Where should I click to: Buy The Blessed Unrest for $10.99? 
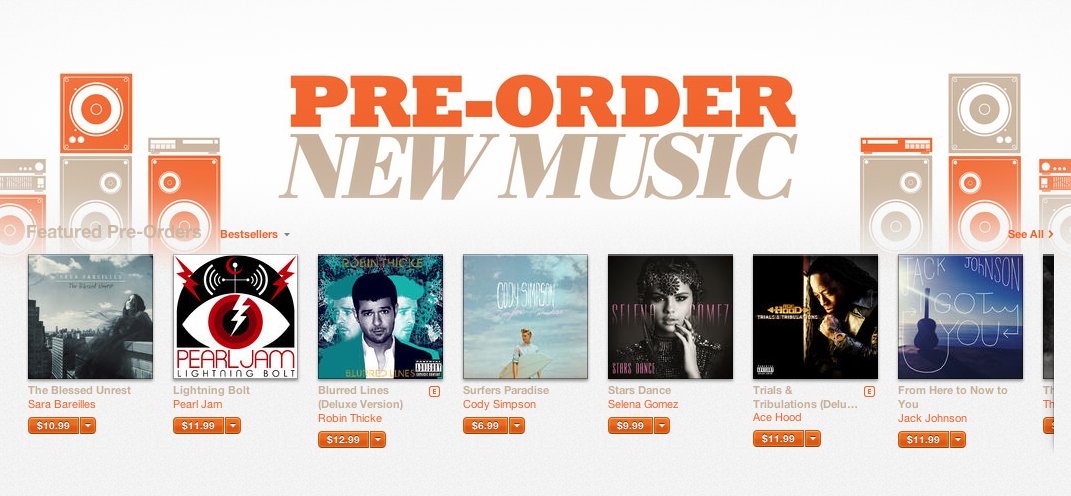(53, 426)
